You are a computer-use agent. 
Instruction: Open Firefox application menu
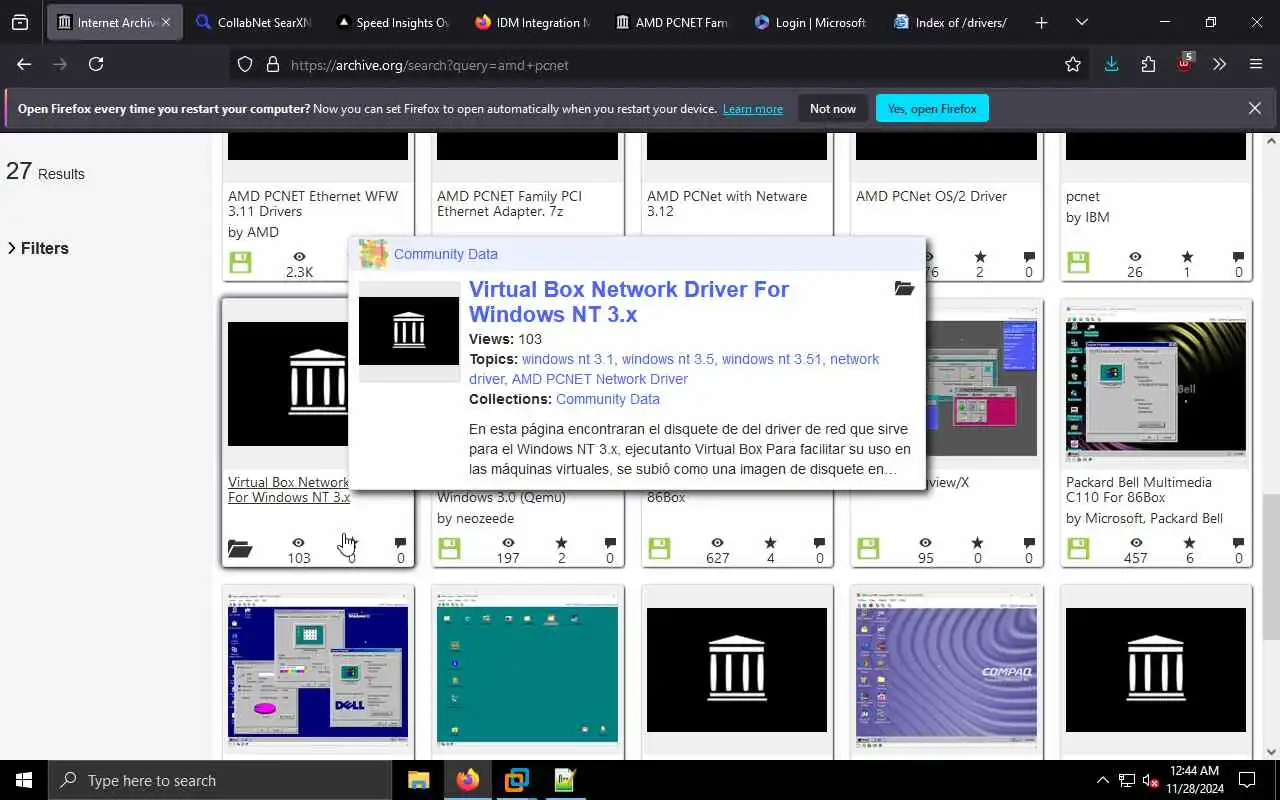tap(1256, 64)
